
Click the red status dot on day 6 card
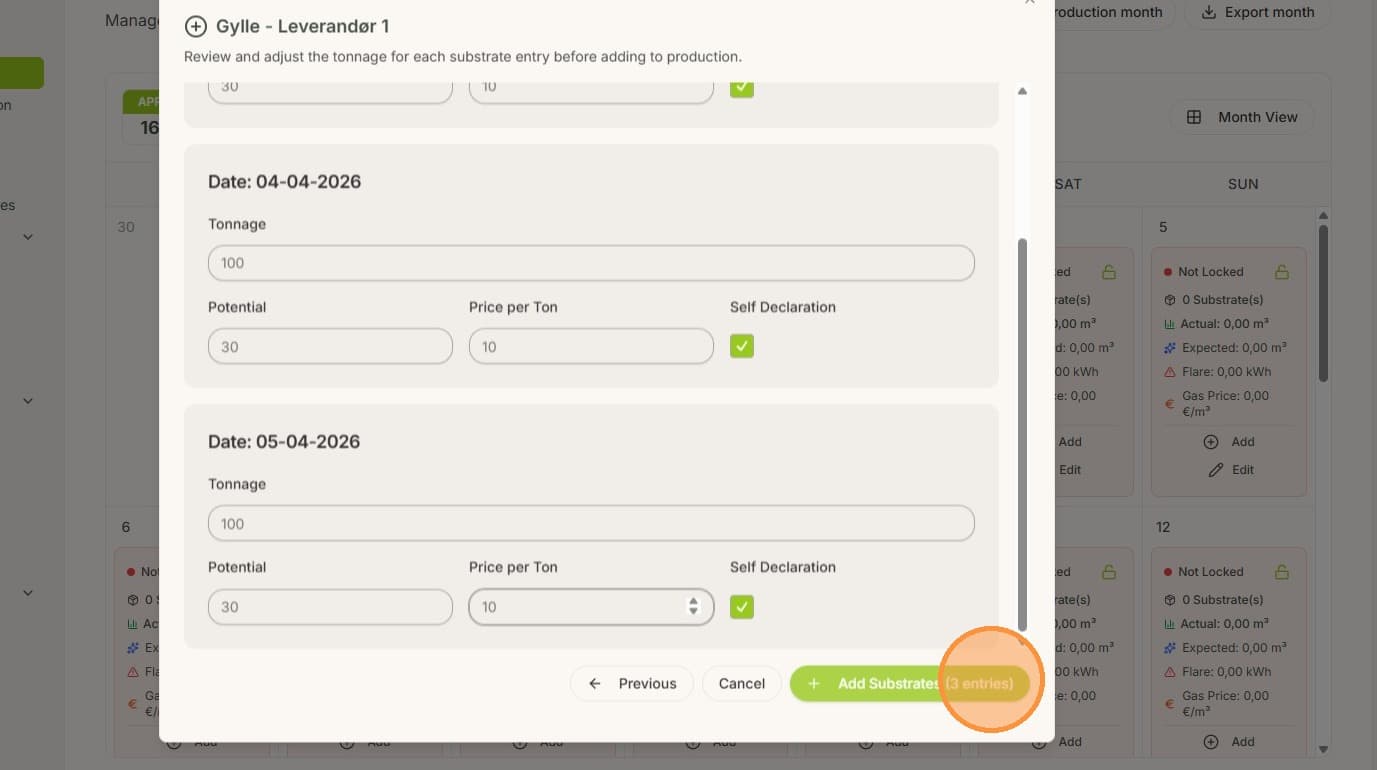click(131, 572)
